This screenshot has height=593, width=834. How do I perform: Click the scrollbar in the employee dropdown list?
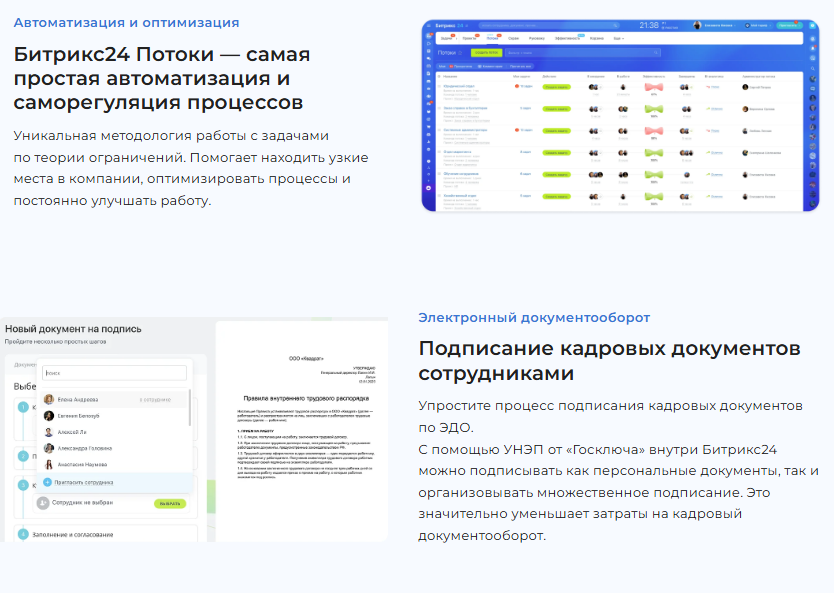[x=190, y=408]
